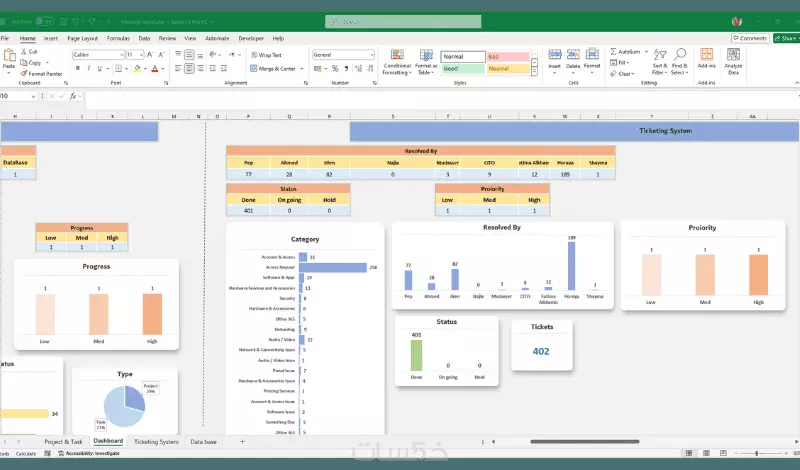Apply bold formatting
Screen dimensions: 800x470
(78, 68)
